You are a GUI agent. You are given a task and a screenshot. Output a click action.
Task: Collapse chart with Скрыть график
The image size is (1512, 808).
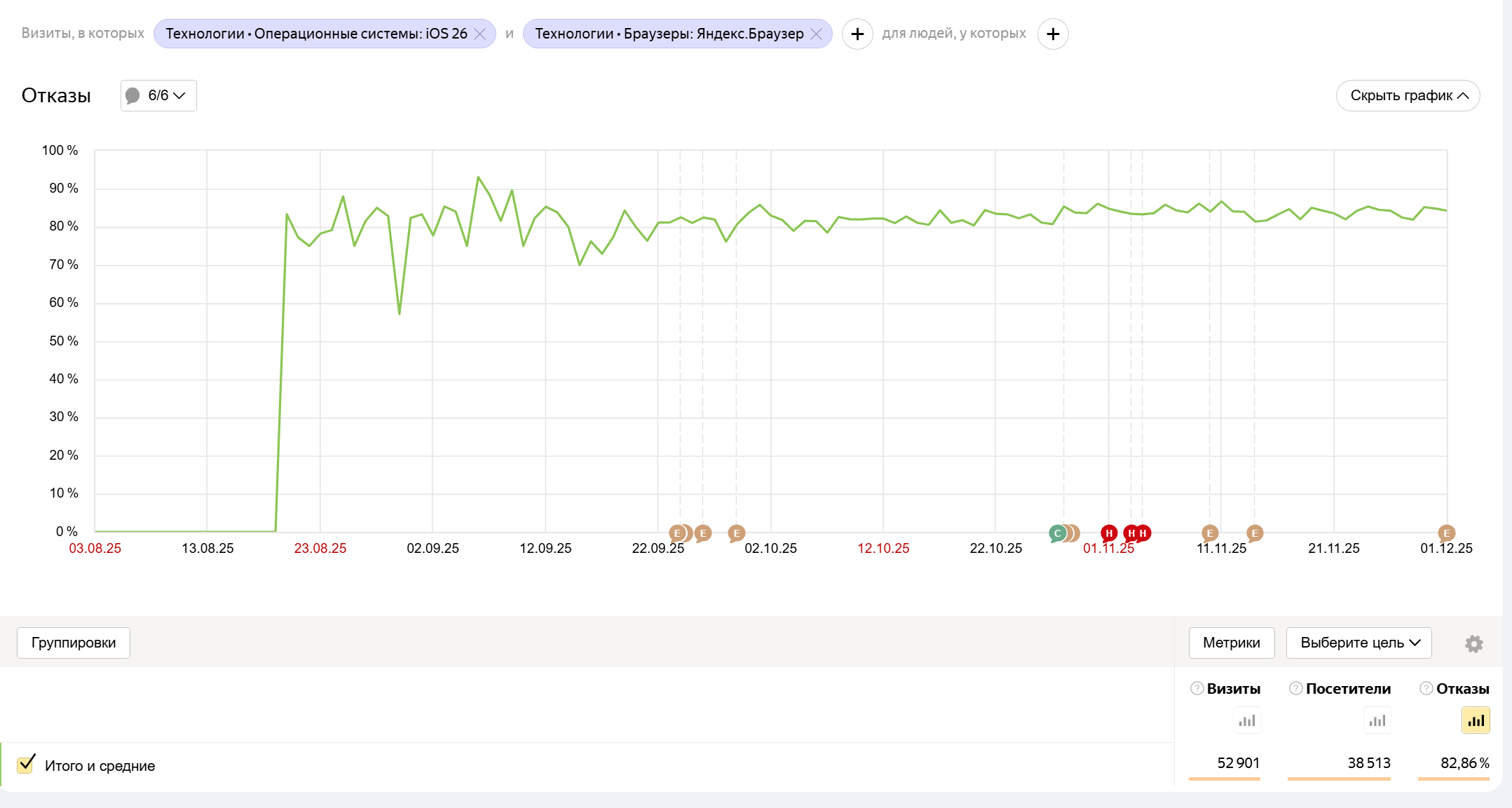pyautogui.click(x=1408, y=95)
